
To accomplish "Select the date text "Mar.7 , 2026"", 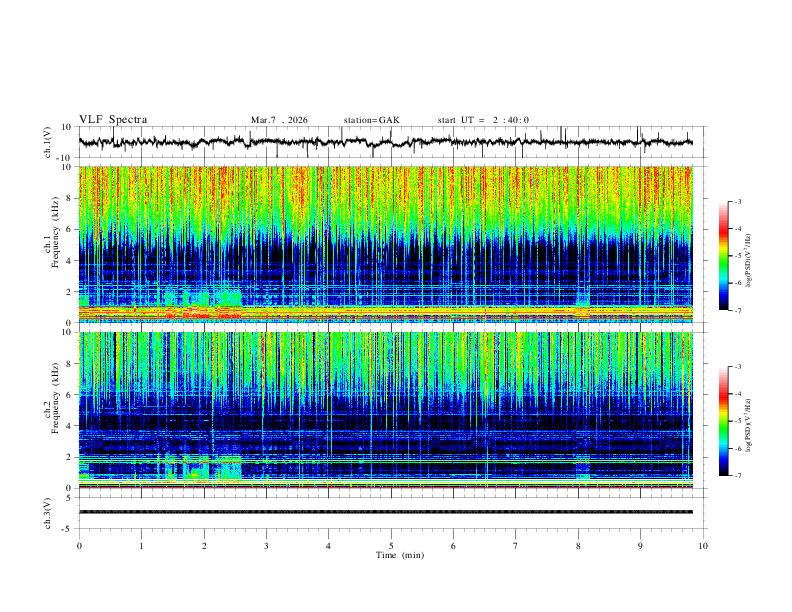I will [279, 120].
